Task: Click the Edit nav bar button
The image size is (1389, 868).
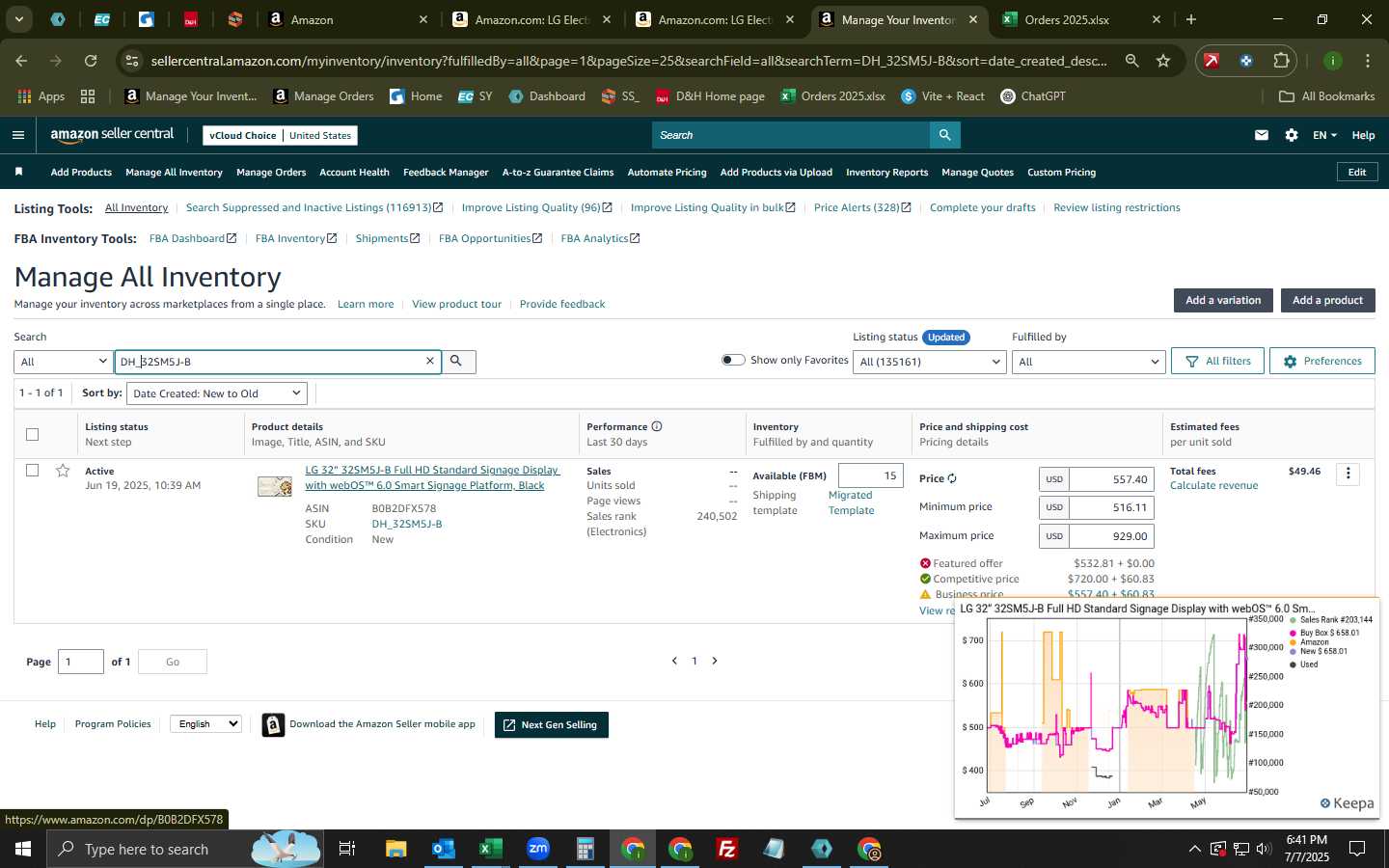Action: coord(1356,172)
